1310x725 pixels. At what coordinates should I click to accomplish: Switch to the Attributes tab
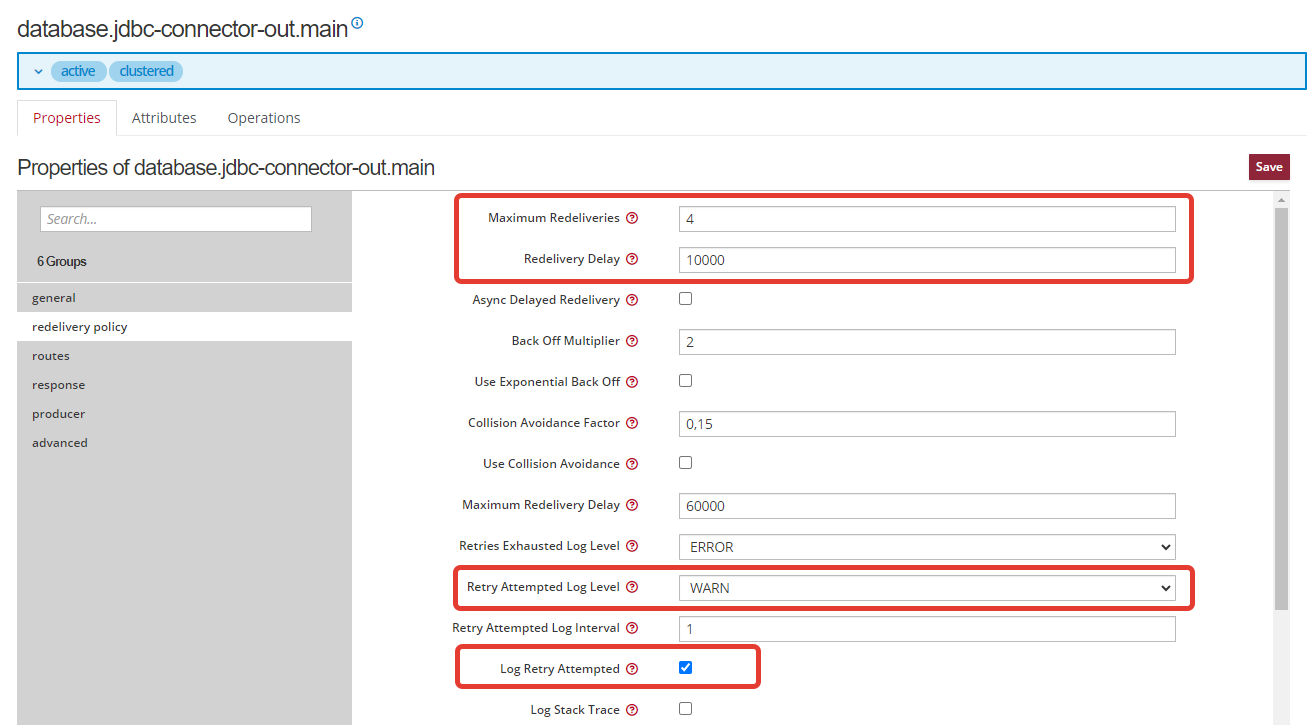click(x=164, y=118)
